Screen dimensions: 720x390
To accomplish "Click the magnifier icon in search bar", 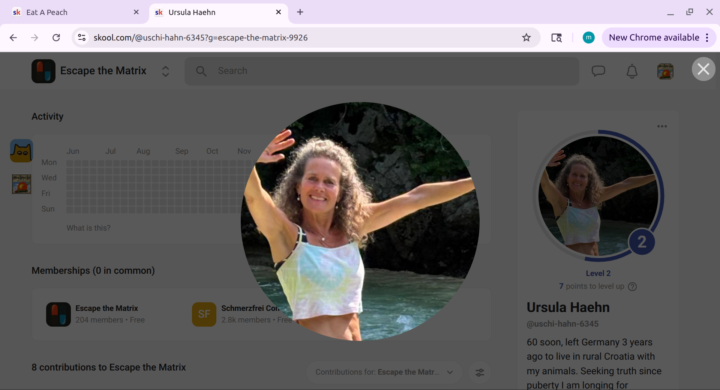I will click(201, 71).
